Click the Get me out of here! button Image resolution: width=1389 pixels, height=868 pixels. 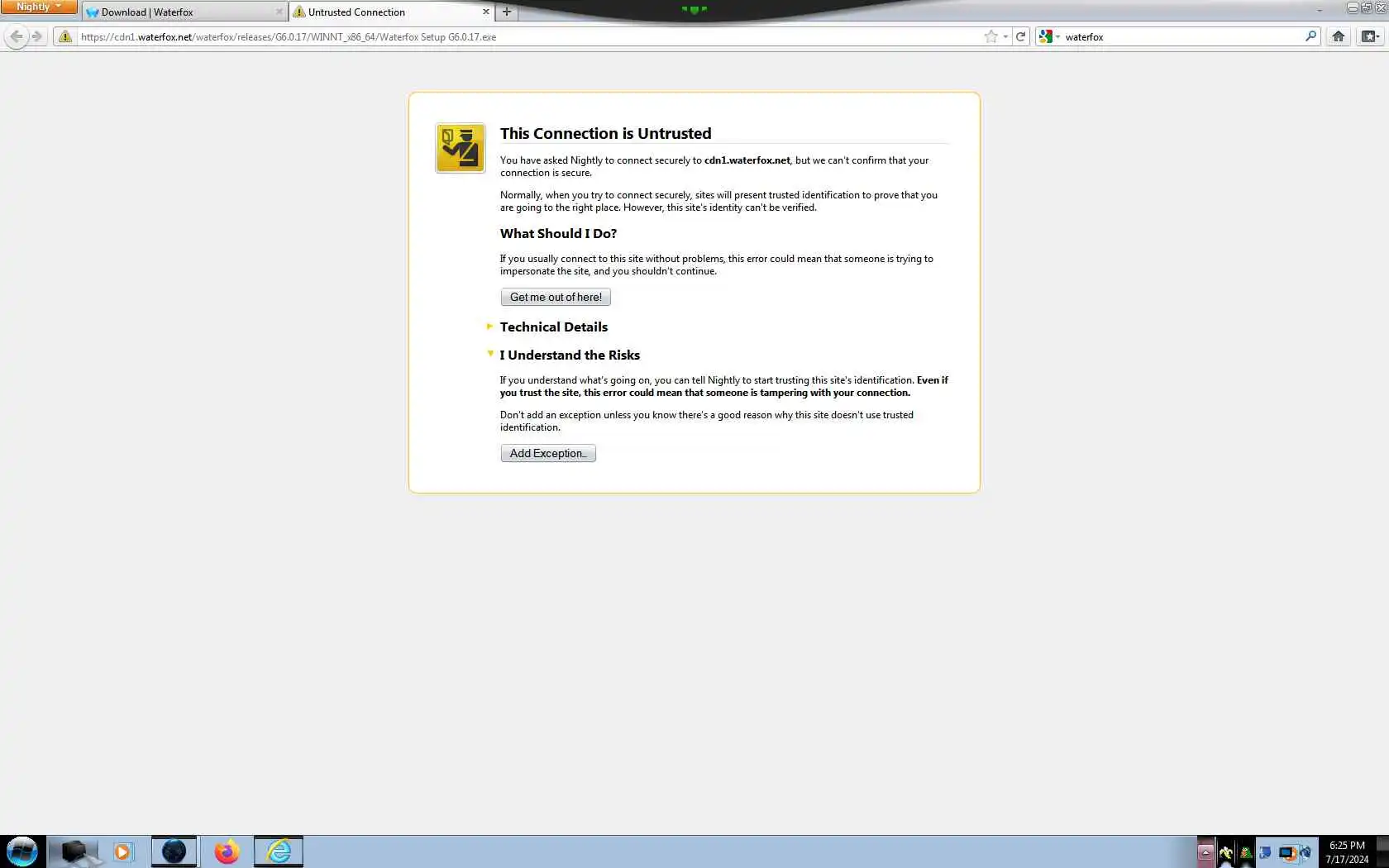point(556,297)
